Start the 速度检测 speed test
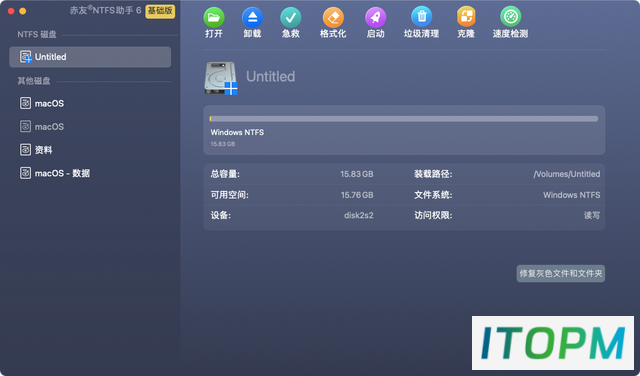Viewport: 640px width, 376px height. pyautogui.click(x=511, y=18)
